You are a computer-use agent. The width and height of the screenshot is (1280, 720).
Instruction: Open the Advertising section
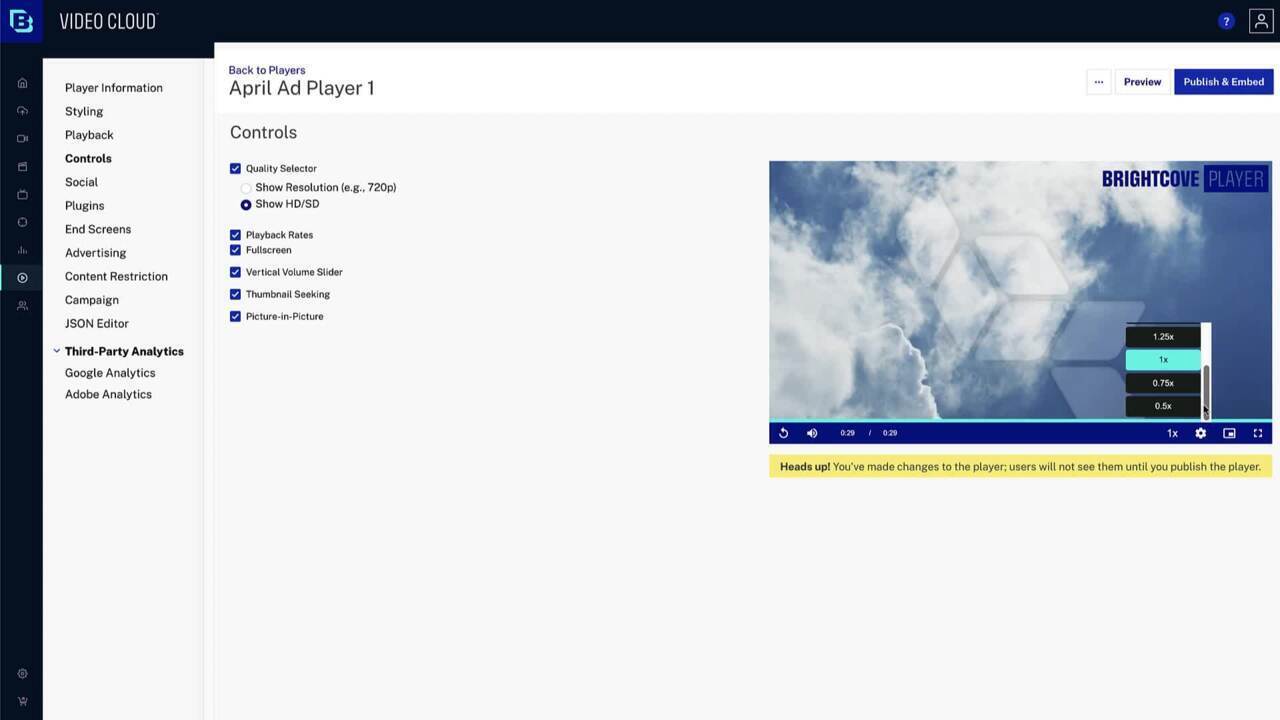tap(96, 253)
